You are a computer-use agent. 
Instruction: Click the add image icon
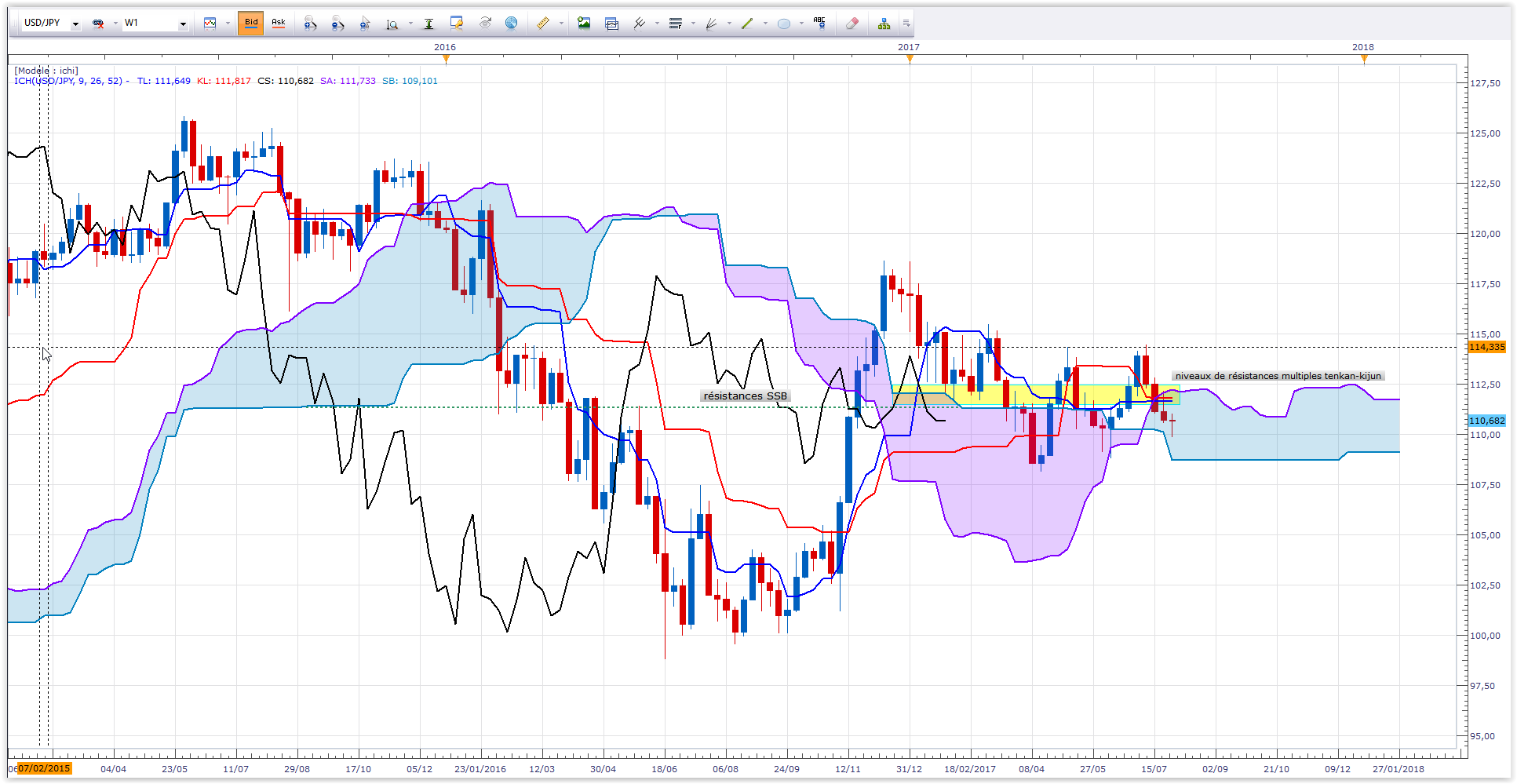pos(584,24)
